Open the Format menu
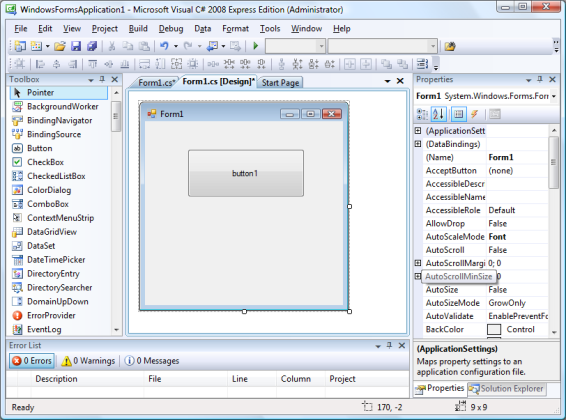 click(235, 29)
